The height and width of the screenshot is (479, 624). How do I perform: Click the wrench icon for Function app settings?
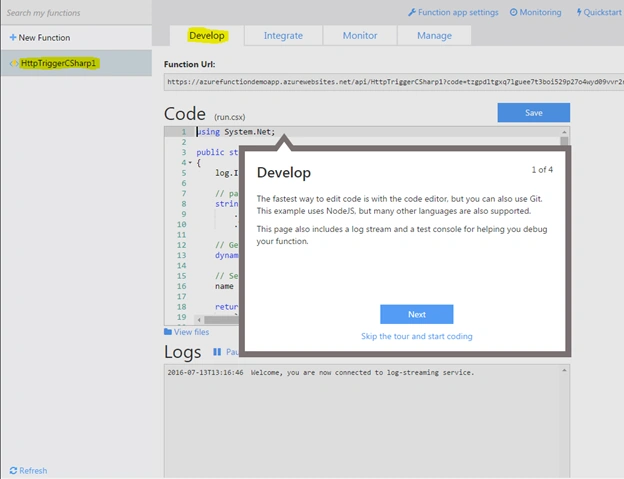click(412, 12)
